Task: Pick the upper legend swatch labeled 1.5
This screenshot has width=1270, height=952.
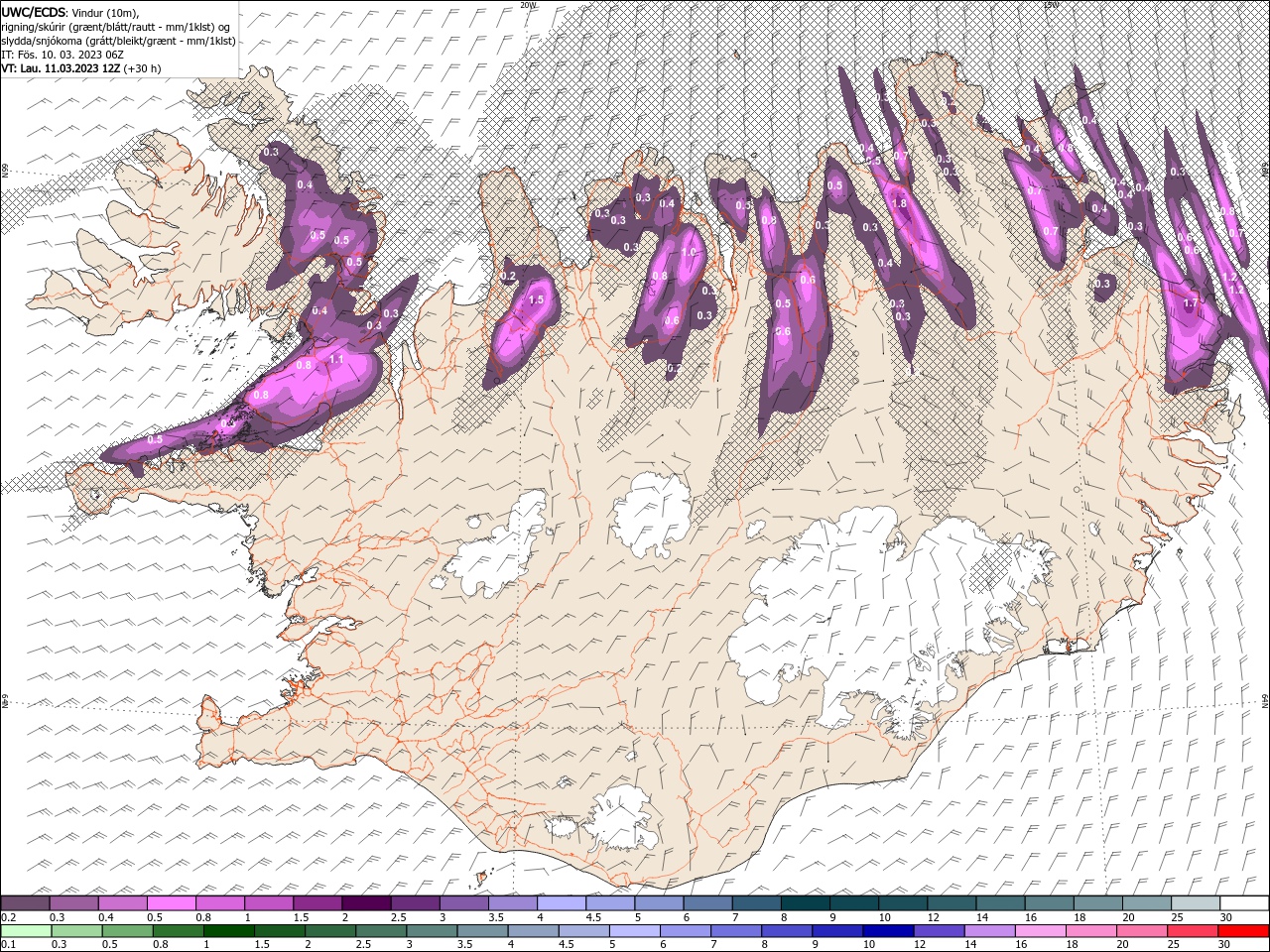Action: tap(317, 903)
